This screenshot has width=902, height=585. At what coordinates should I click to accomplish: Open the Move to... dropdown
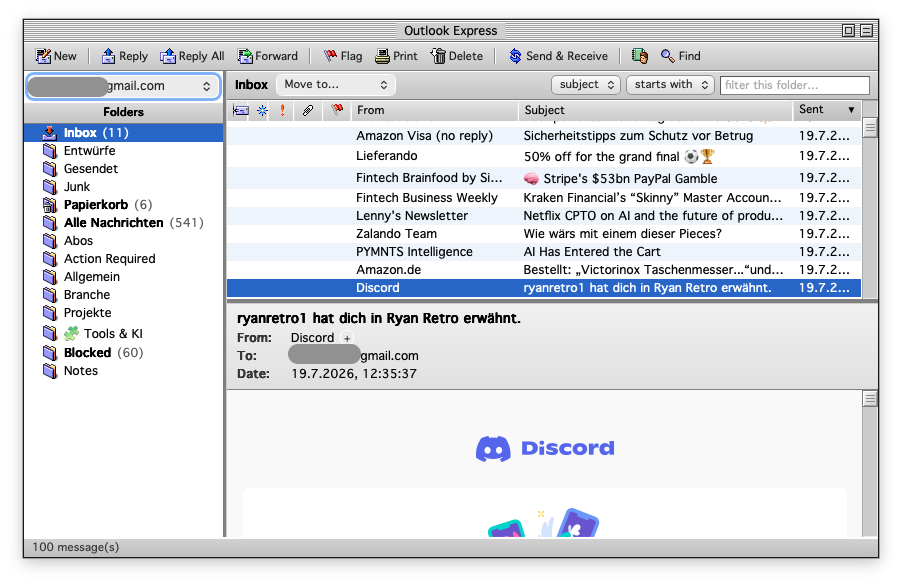click(336, 85)
